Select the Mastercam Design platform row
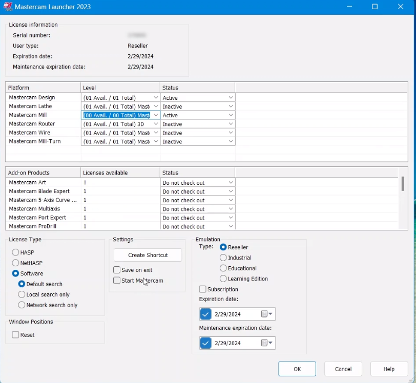416x384 pixels. (32, 97)
